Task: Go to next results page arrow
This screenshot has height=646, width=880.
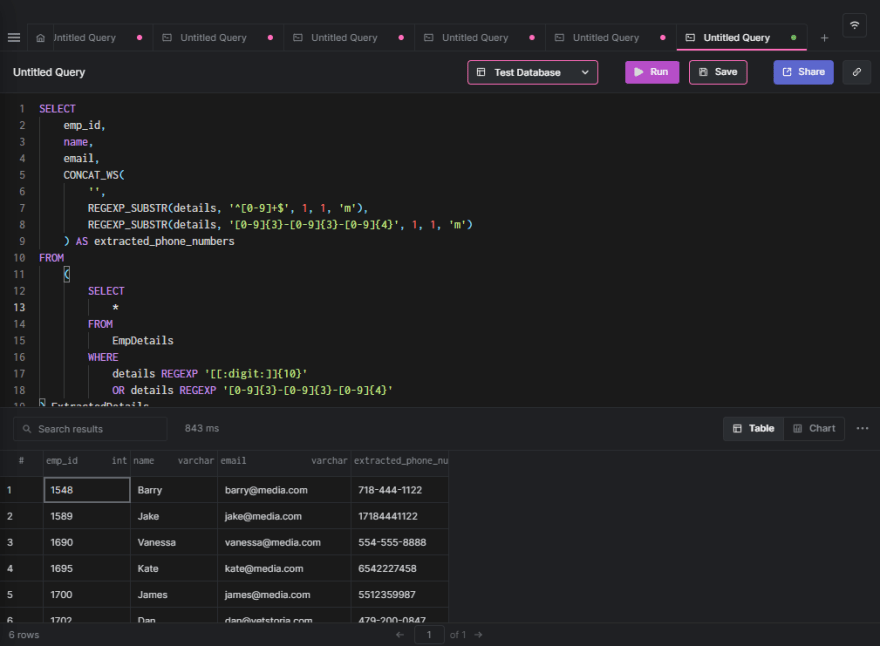Action: point(478,635)
